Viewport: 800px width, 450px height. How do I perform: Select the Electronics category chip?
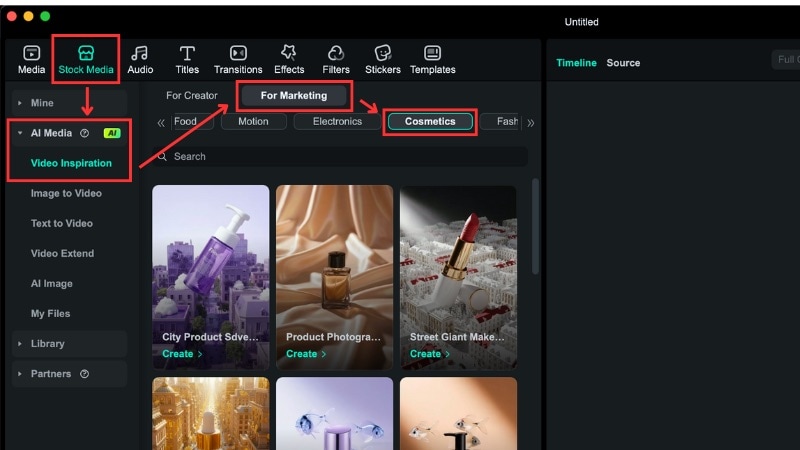tap(337, 121)
